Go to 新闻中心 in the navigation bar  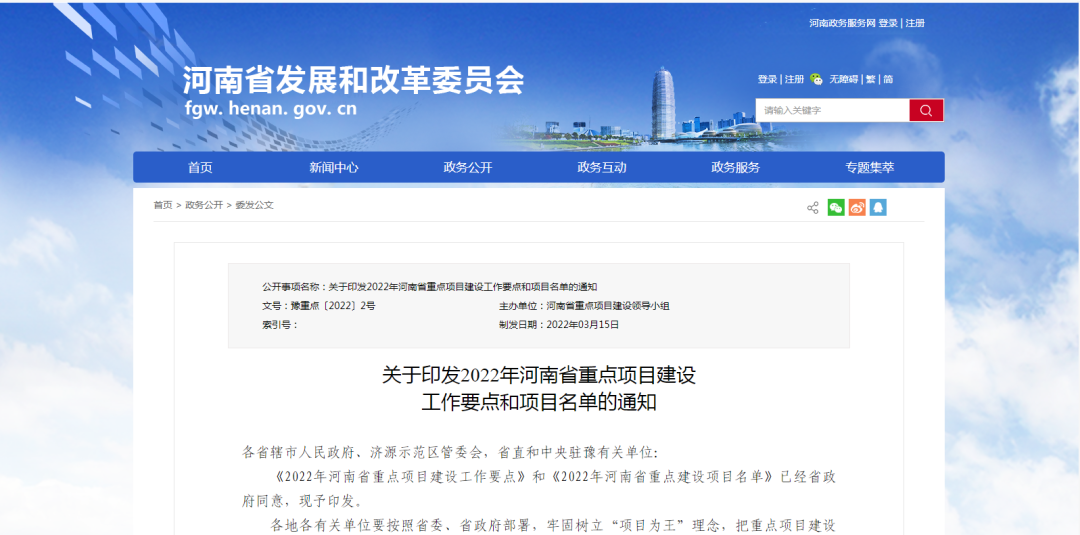click(334, 167)
